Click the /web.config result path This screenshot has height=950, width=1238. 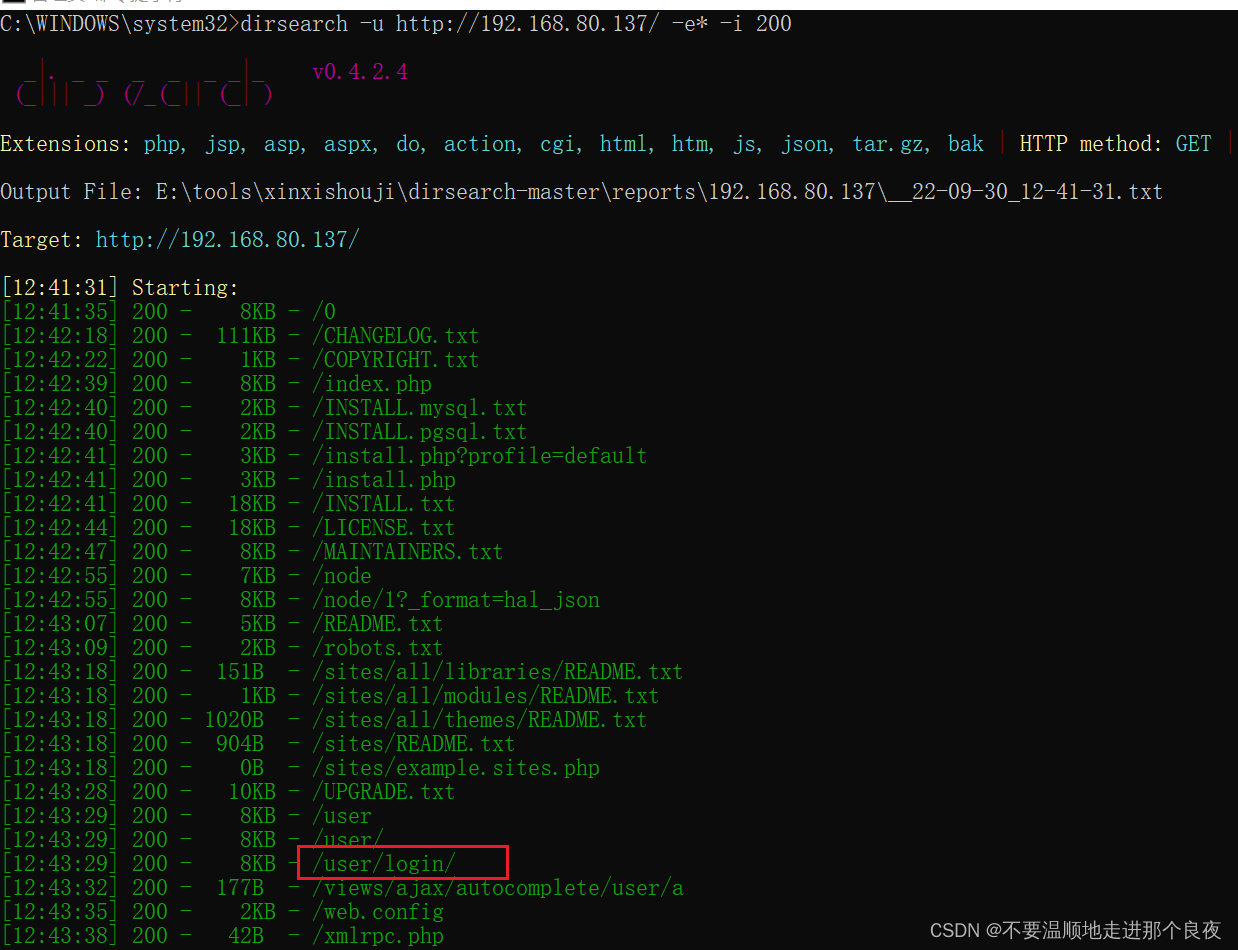pos(378,912)
